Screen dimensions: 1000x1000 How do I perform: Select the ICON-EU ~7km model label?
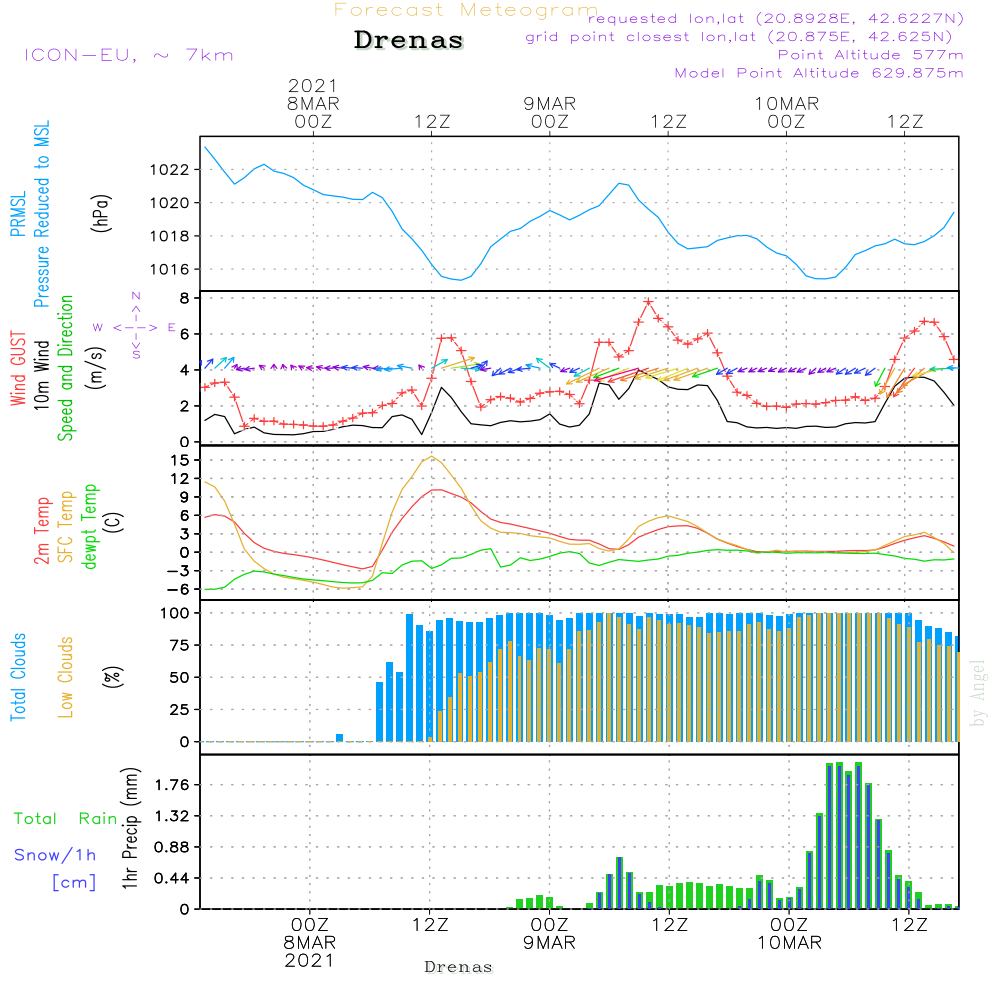point(128,55)
